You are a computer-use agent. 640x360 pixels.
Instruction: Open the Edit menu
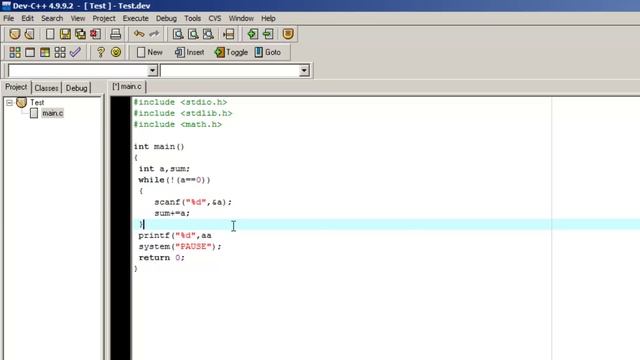(27, 18)
